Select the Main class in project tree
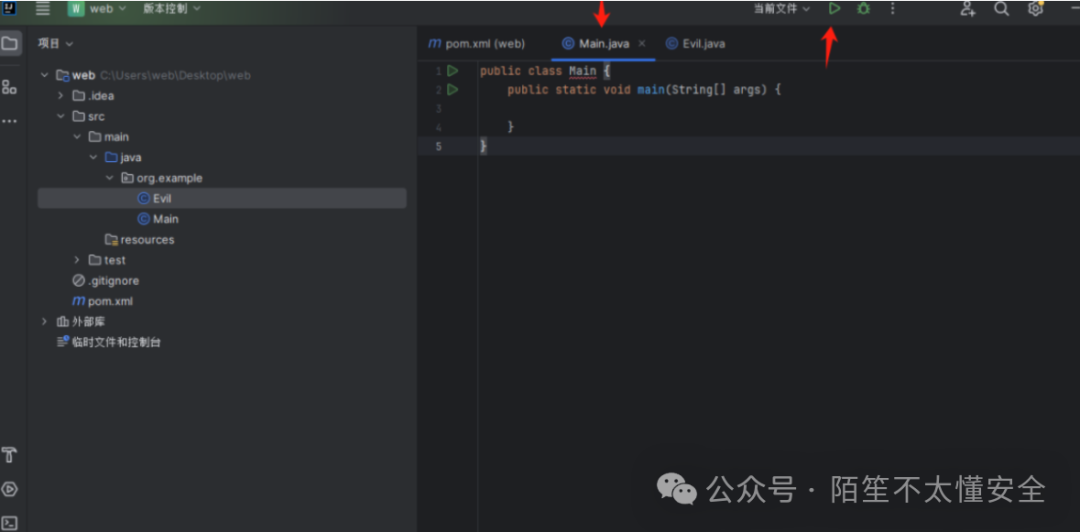1080x532 pixels. pos(222,219)
